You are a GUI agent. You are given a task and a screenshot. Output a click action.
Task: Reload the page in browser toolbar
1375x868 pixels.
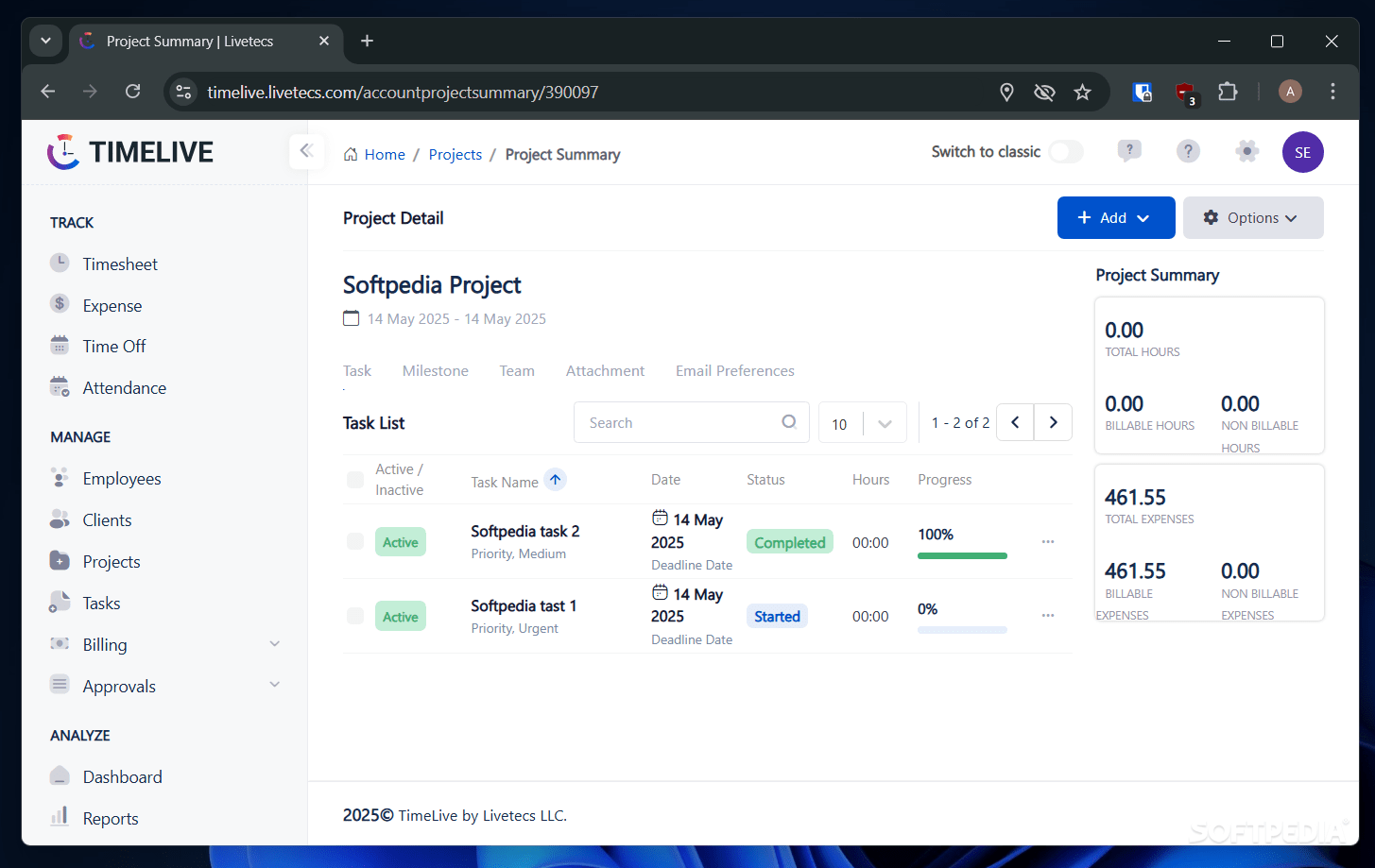tap(133, 92)
